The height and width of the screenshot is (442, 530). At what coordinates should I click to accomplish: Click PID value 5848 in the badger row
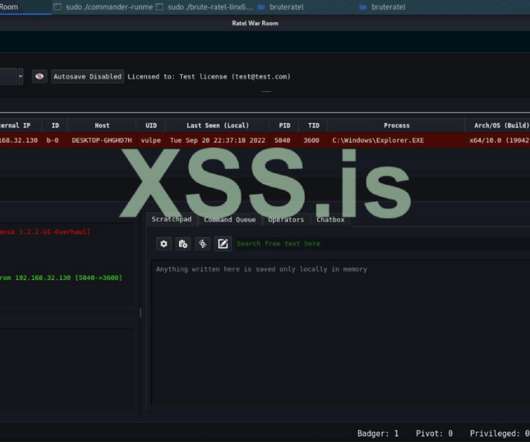282,140
